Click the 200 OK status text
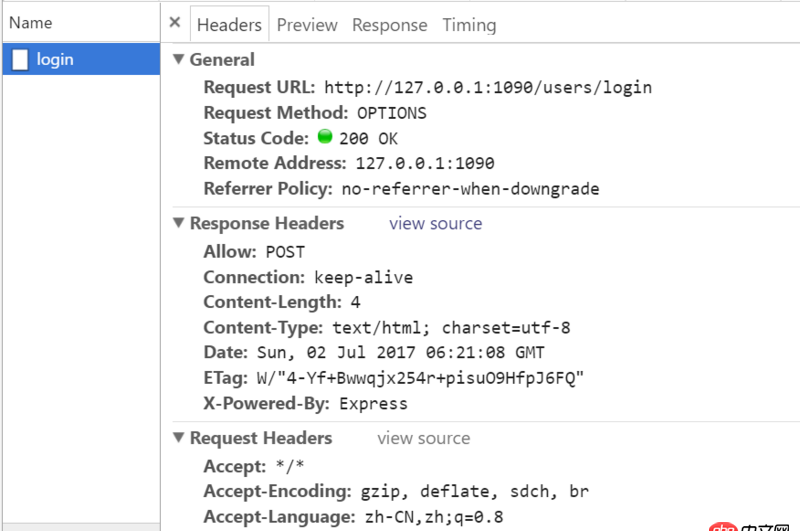 click(368, 139)
